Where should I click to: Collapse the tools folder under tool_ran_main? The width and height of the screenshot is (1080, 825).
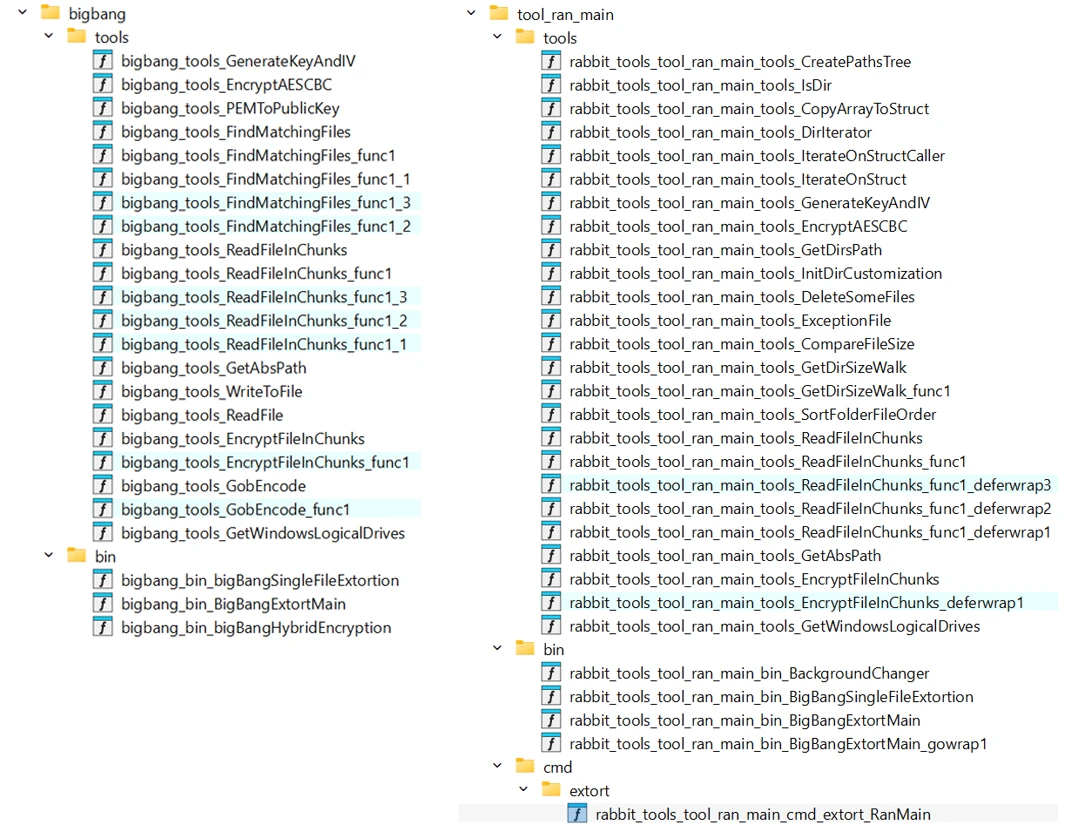(x=497, y=36)
